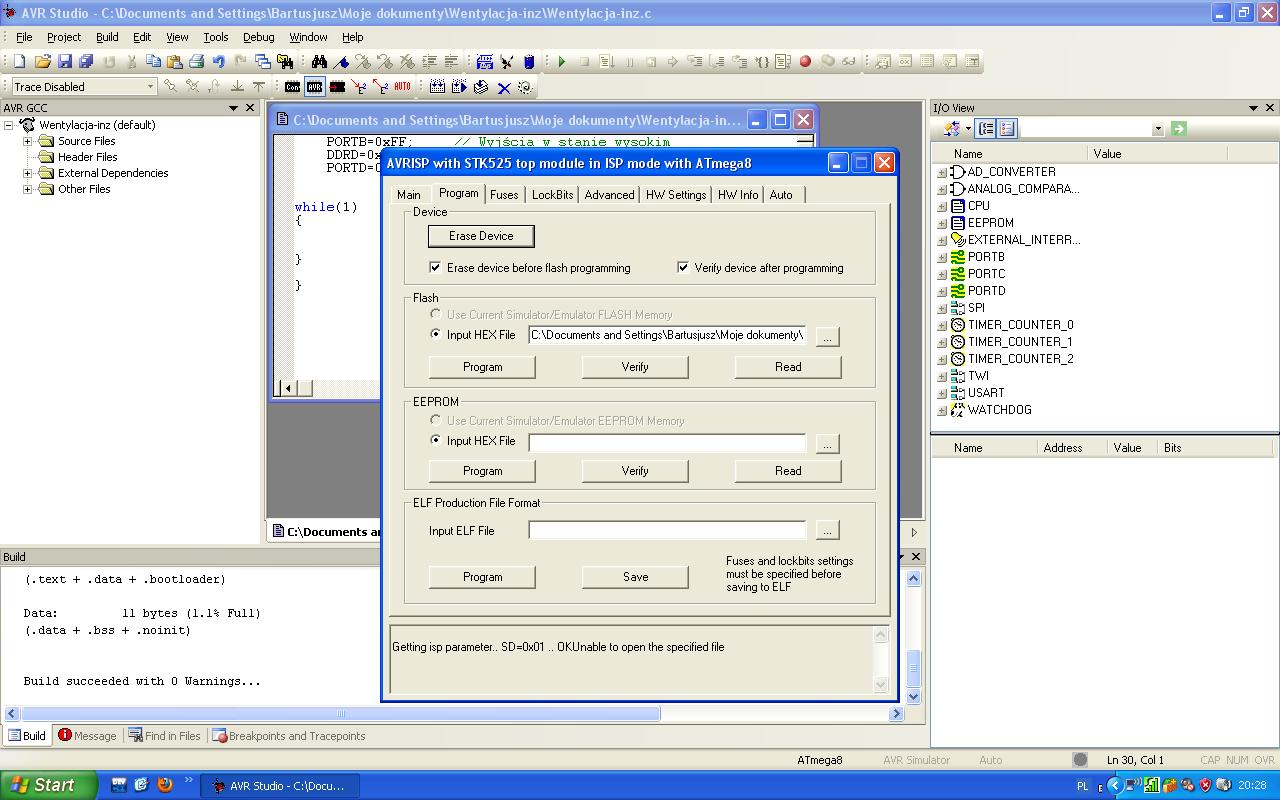Open the Trace Disabled dropdown
The image size is (1280, 800).
[x=150, y=87]
